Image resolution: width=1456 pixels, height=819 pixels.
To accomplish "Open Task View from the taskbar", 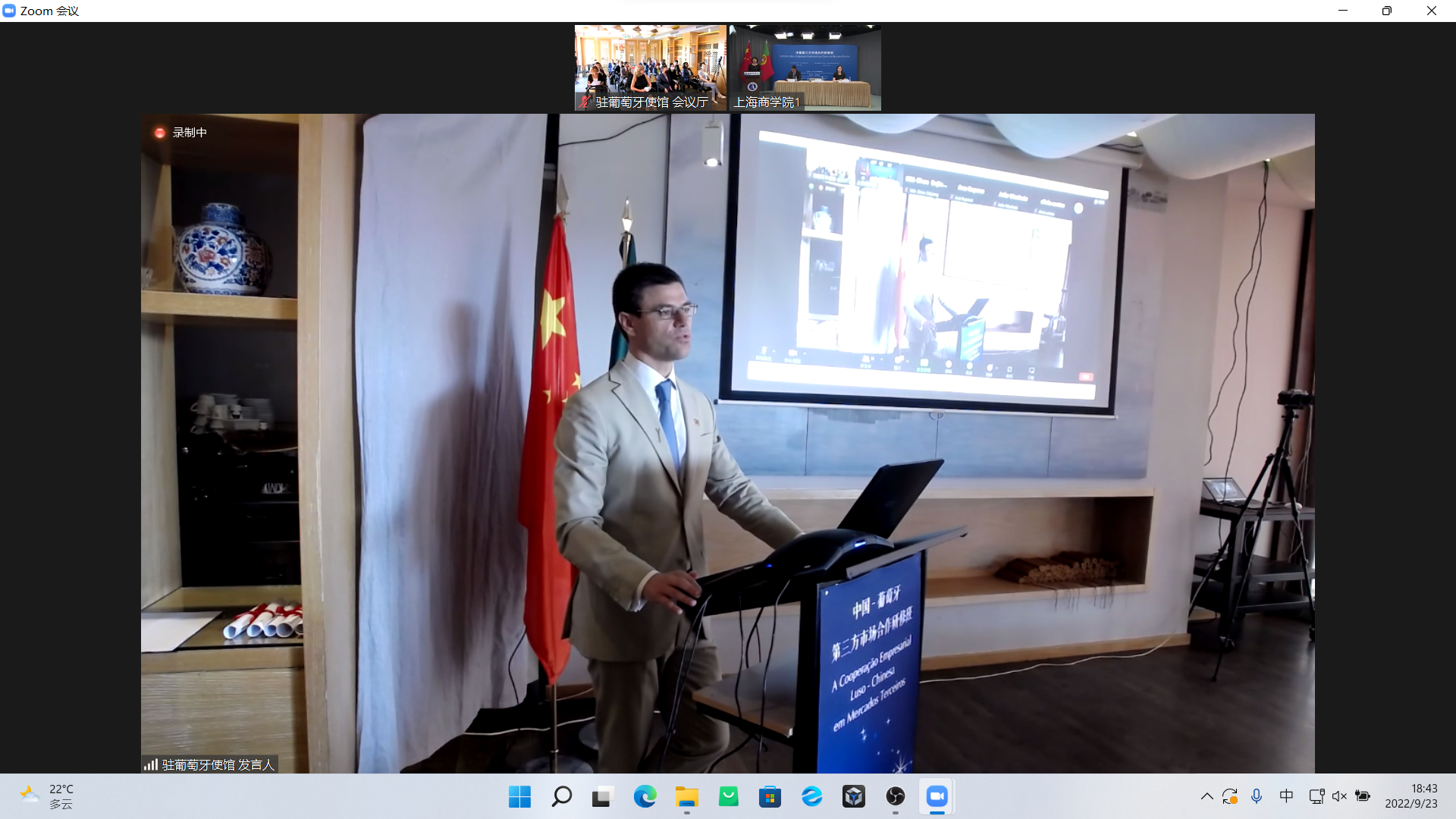I will (602, 796).
